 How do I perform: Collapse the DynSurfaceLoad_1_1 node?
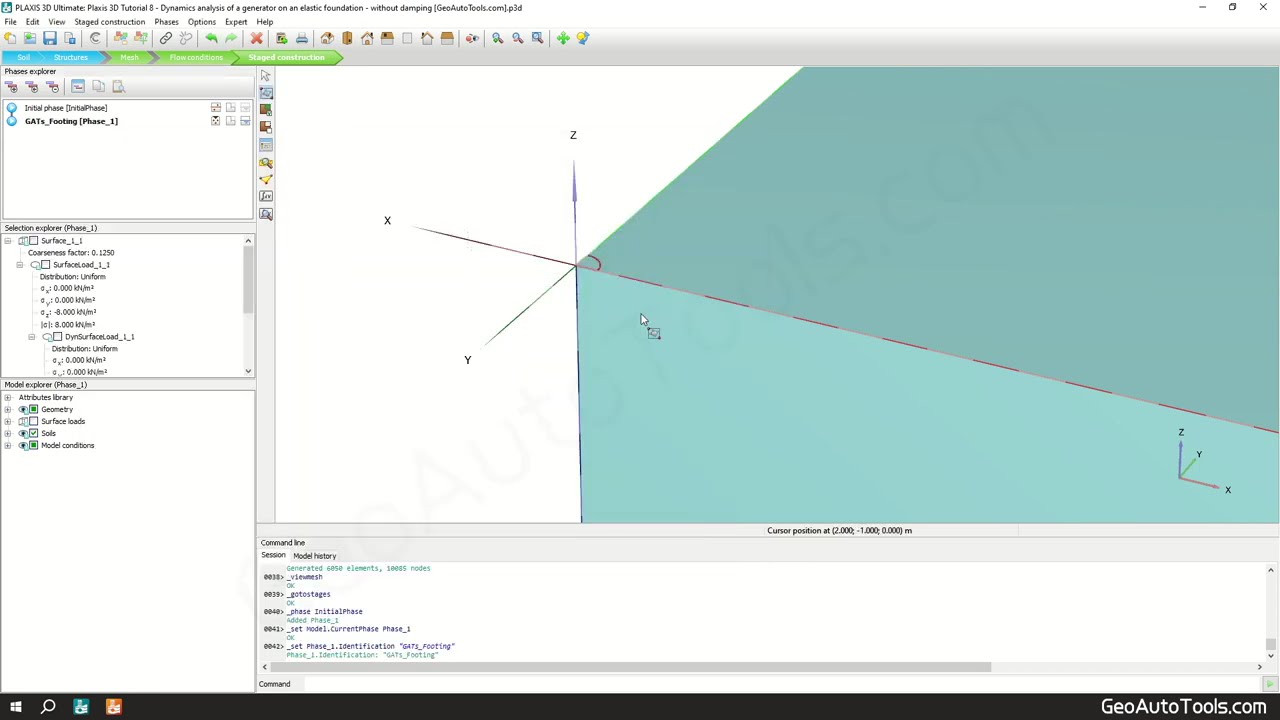coord(32,337)
